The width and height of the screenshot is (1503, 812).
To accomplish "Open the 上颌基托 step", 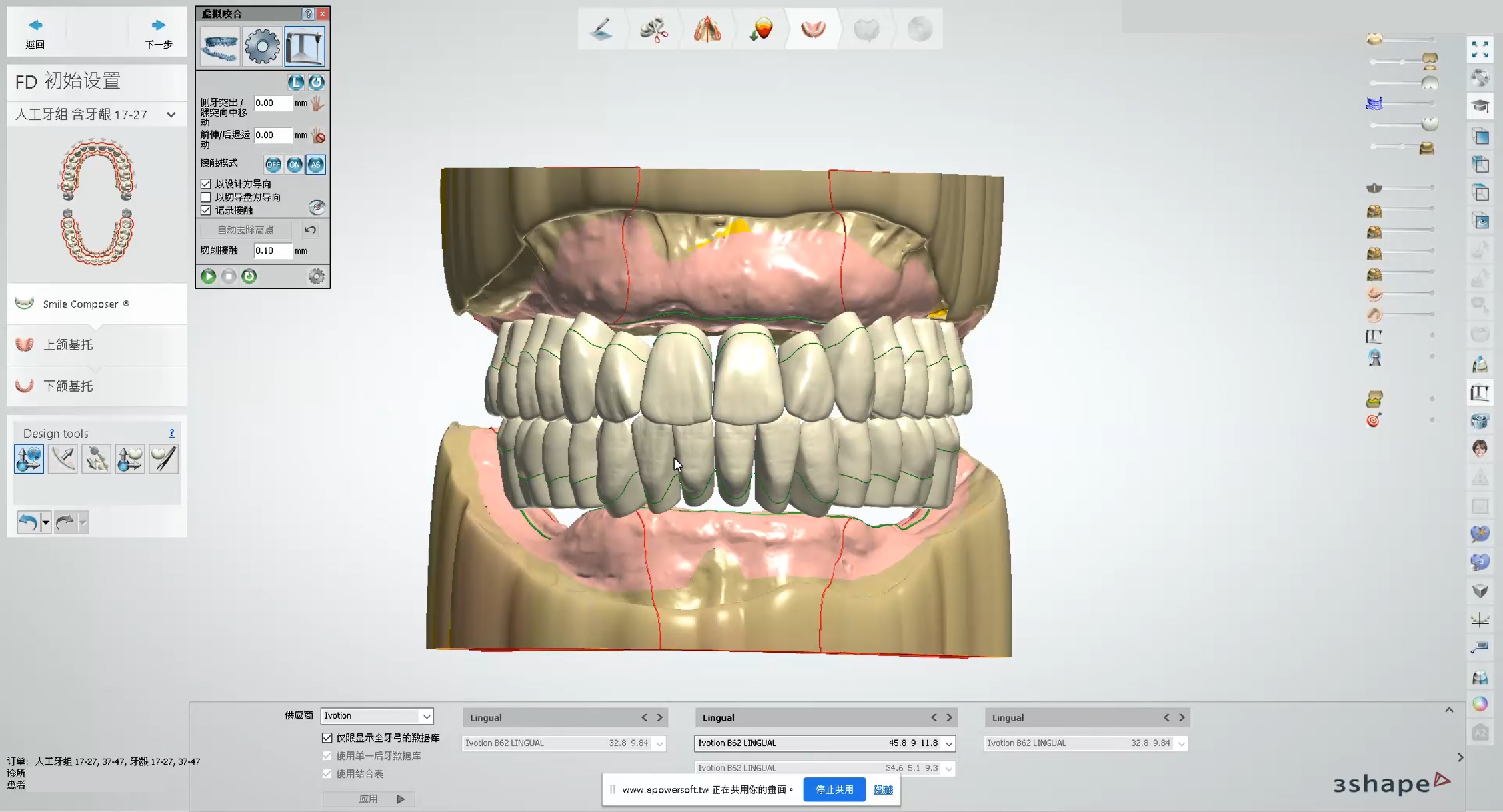I will 68,344.
